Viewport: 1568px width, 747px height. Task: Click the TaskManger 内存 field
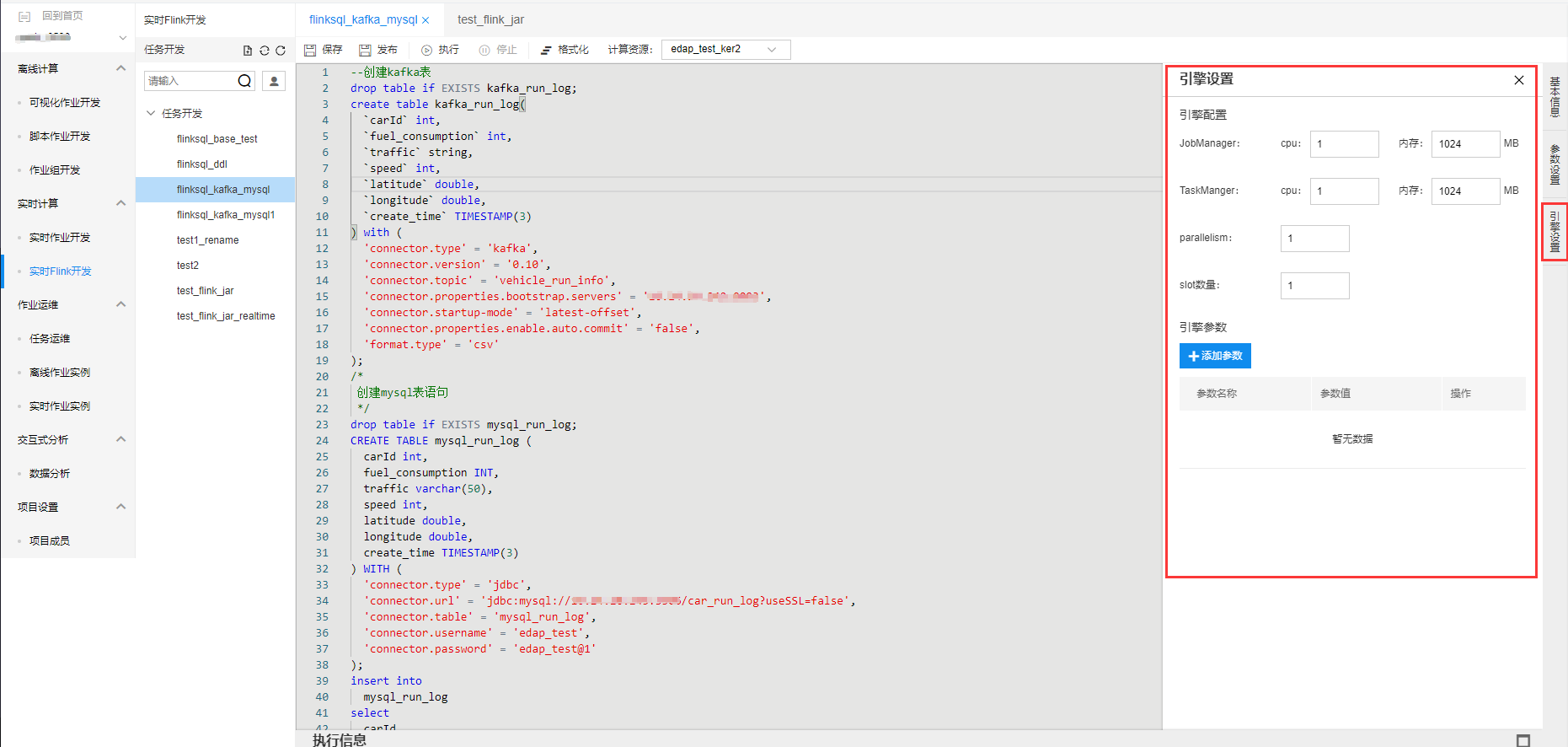click(1465, 191)
